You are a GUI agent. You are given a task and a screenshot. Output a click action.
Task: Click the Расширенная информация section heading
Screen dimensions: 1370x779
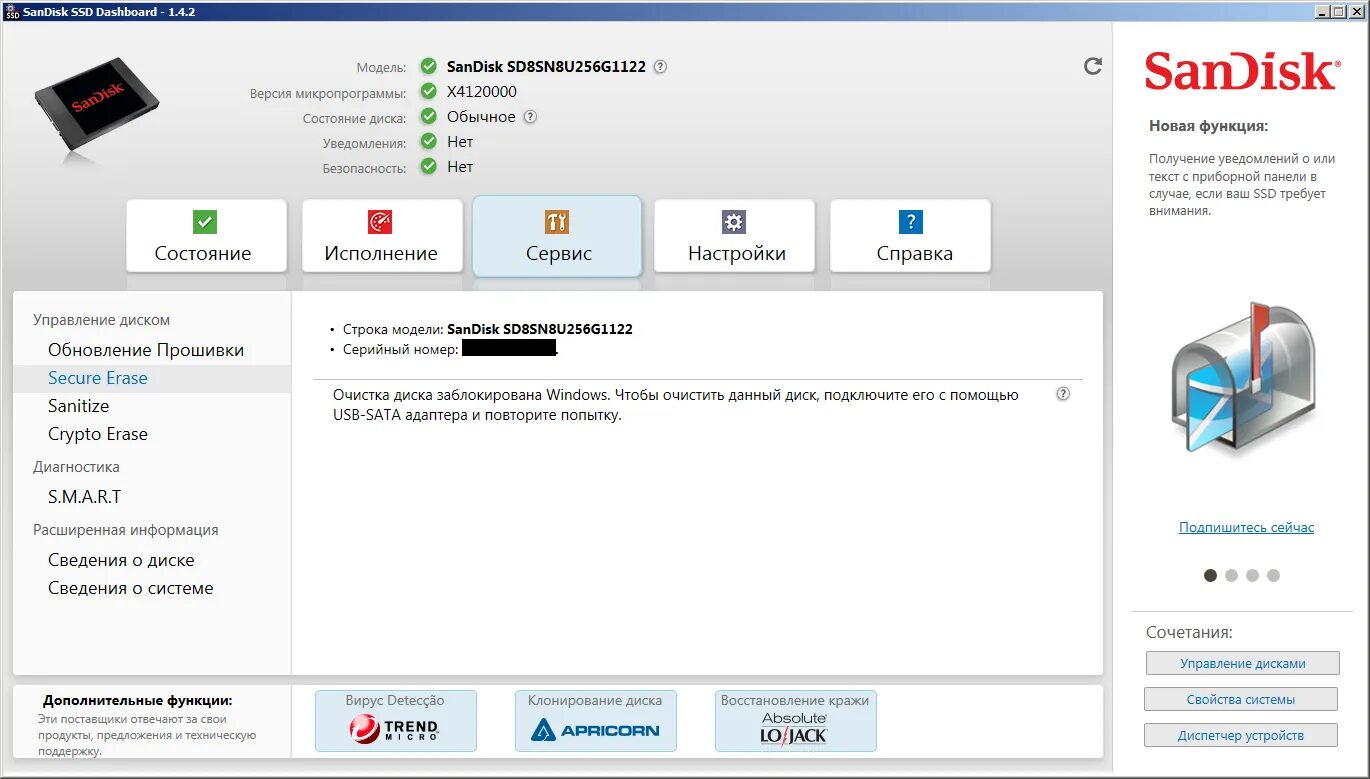pyautogui.click(x=126, y=530)
